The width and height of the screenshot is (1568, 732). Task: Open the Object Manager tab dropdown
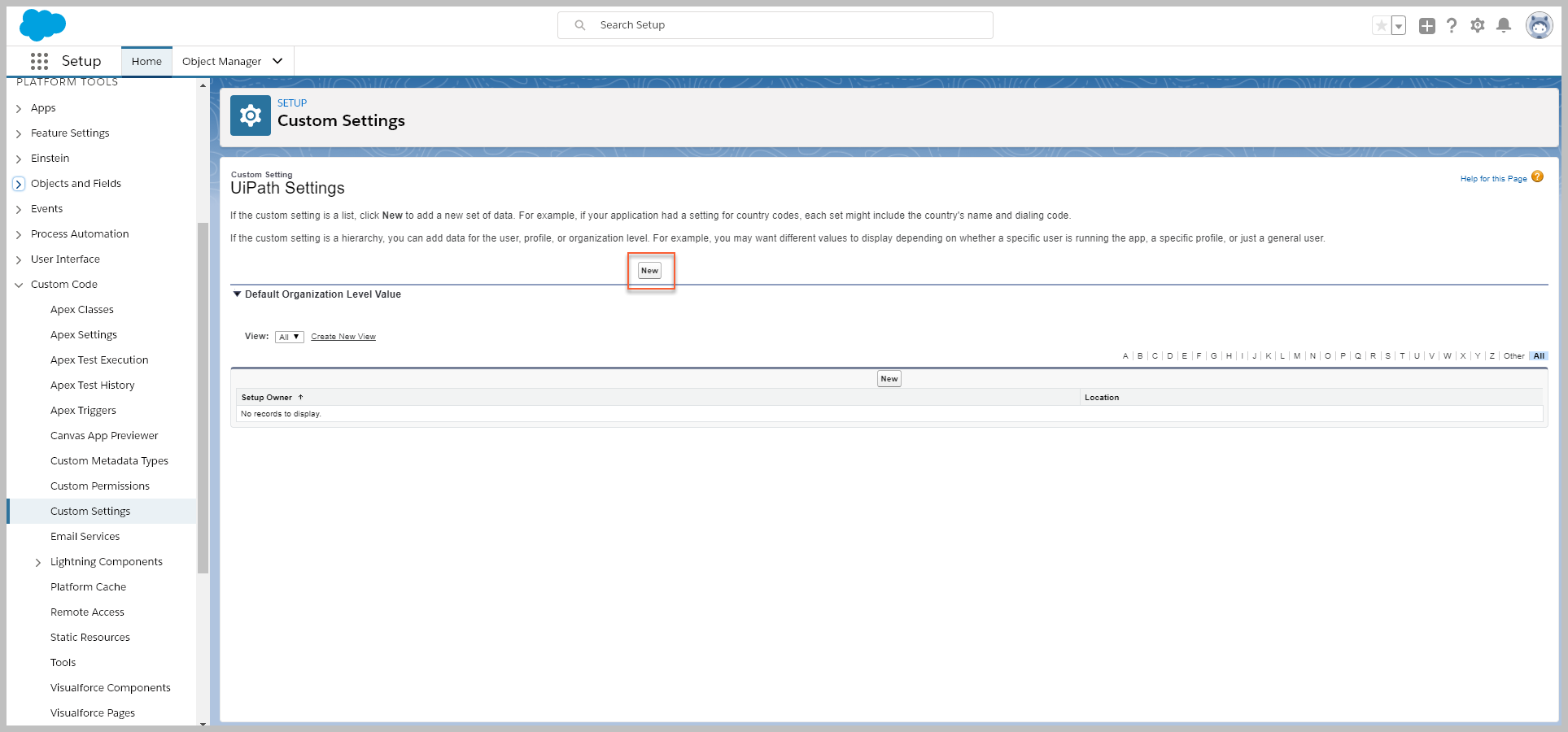(277, 61)
